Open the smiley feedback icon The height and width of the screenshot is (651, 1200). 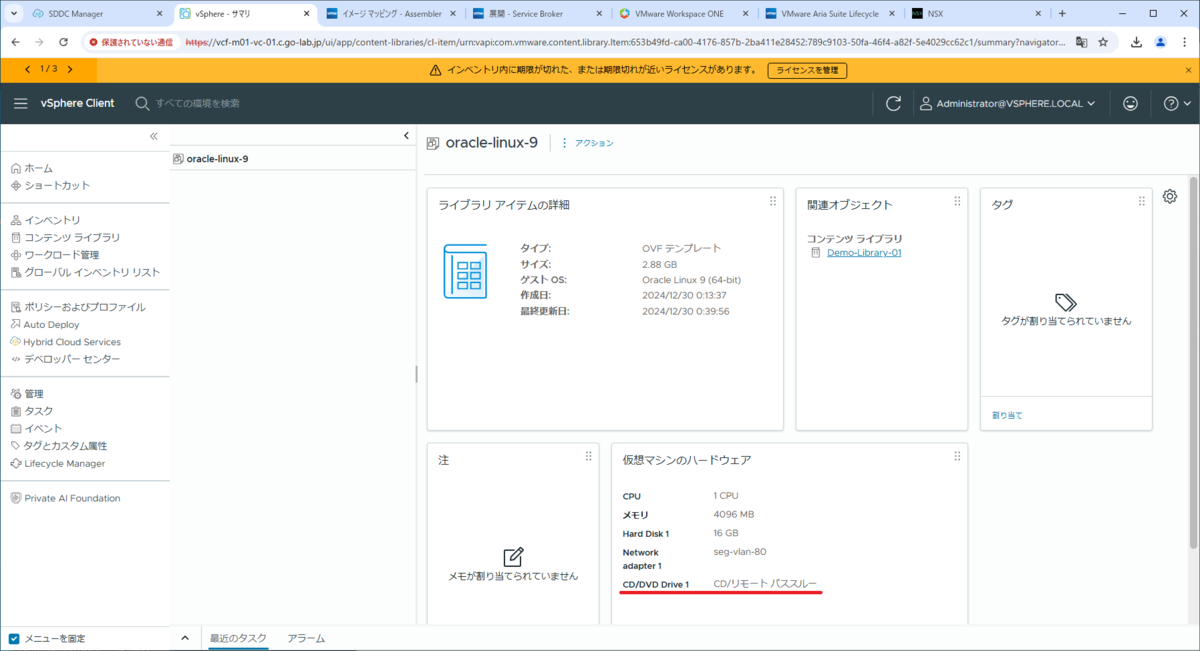[1131, 103]
